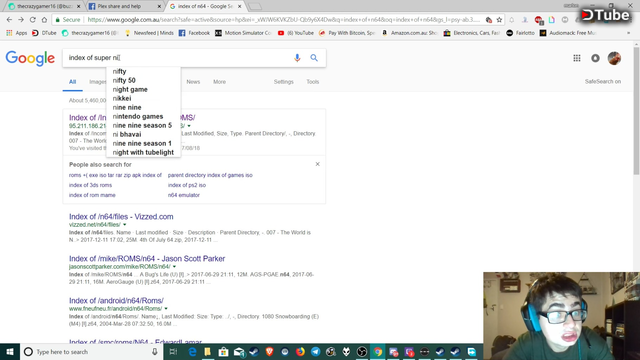This screenshot has height=360, width=640.
Task: Open Google notifications bell icon
Action: coord(596,58)
